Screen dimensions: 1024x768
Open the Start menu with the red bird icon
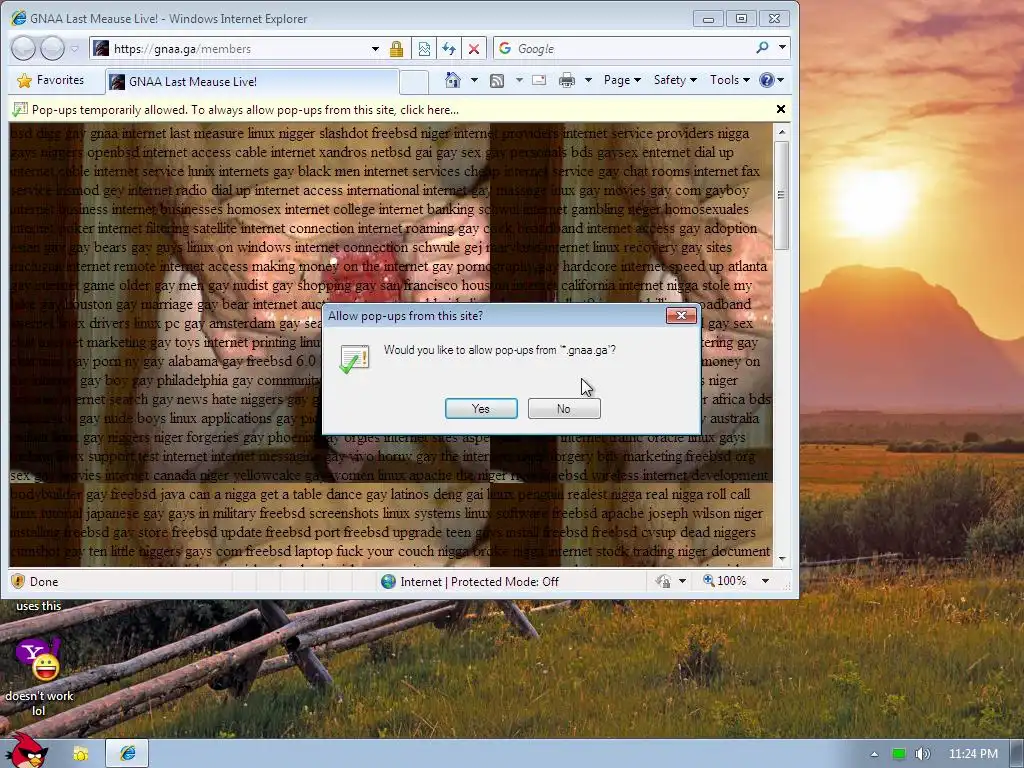coord(26,751)
